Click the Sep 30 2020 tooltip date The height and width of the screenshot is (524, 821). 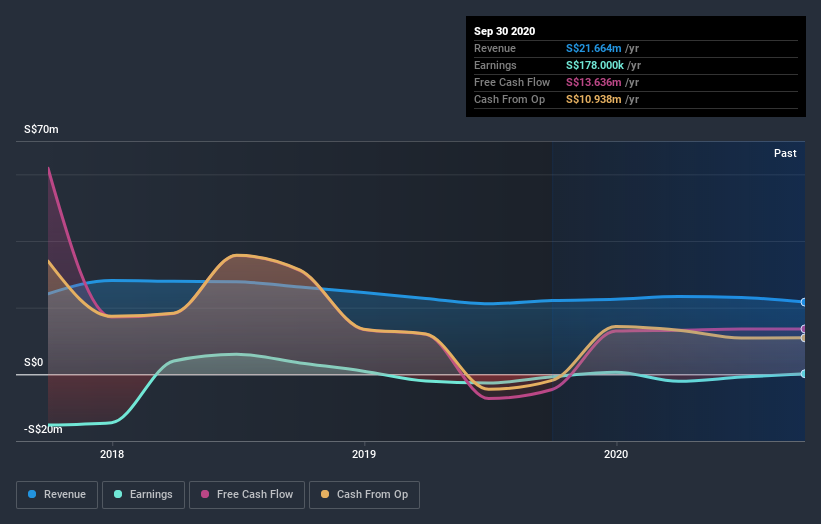[x=504, y=31]
